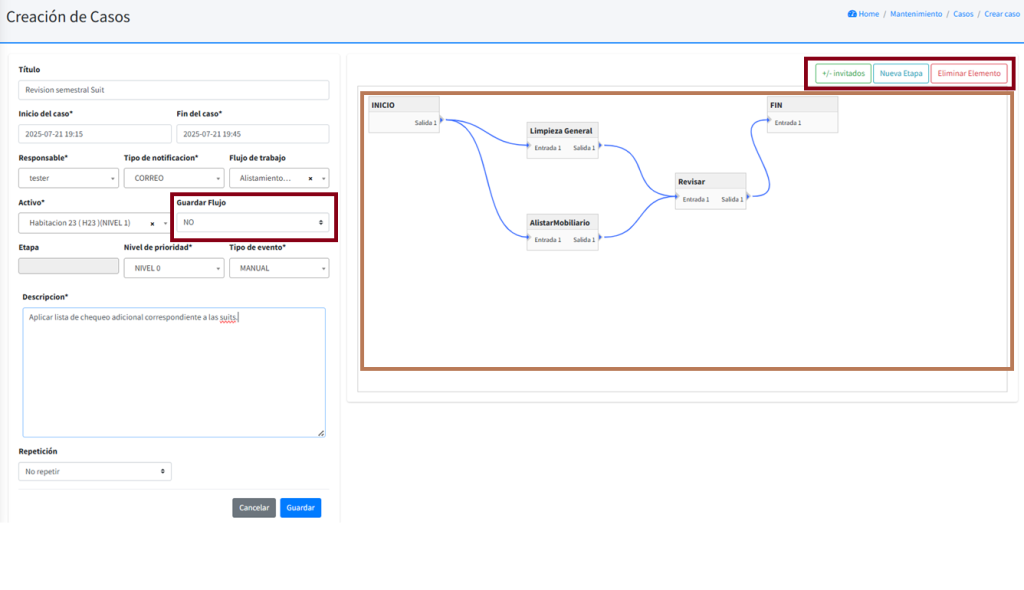Click the Salida 1 connector on INICIO node
The height and width of the screenshot is (590, 1024).
coord(442,122)
